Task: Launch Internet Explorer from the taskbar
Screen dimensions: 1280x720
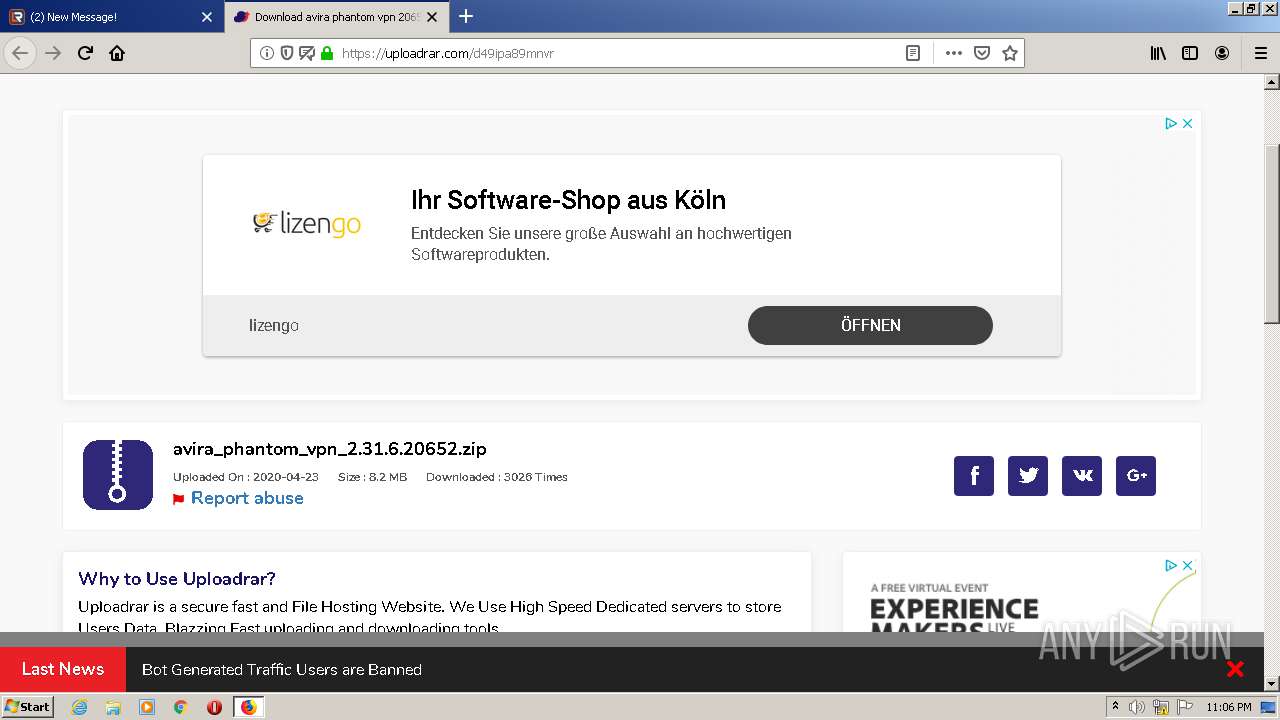Action: point(79,707)
